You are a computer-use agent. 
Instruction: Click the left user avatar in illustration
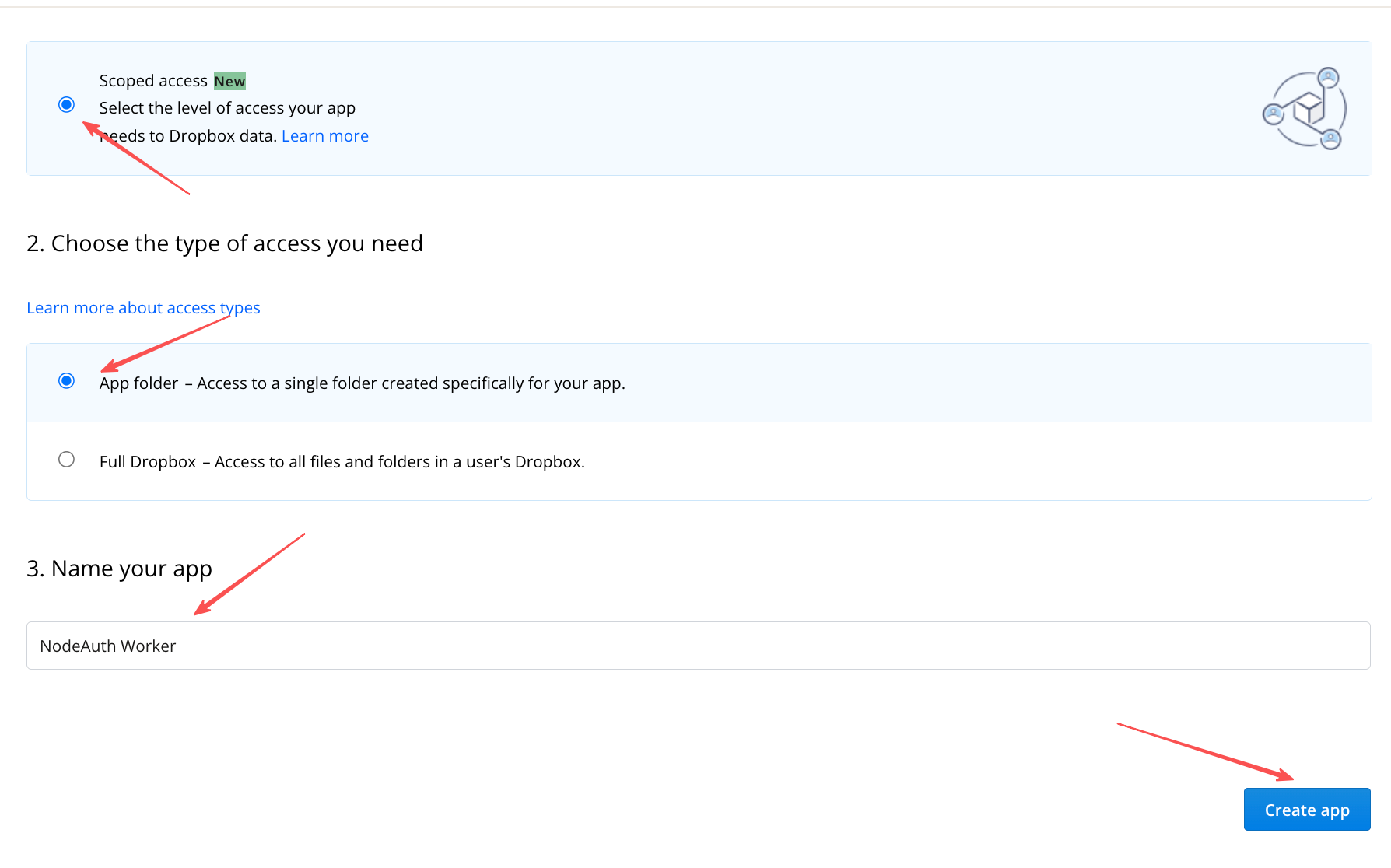point(1273,114)
